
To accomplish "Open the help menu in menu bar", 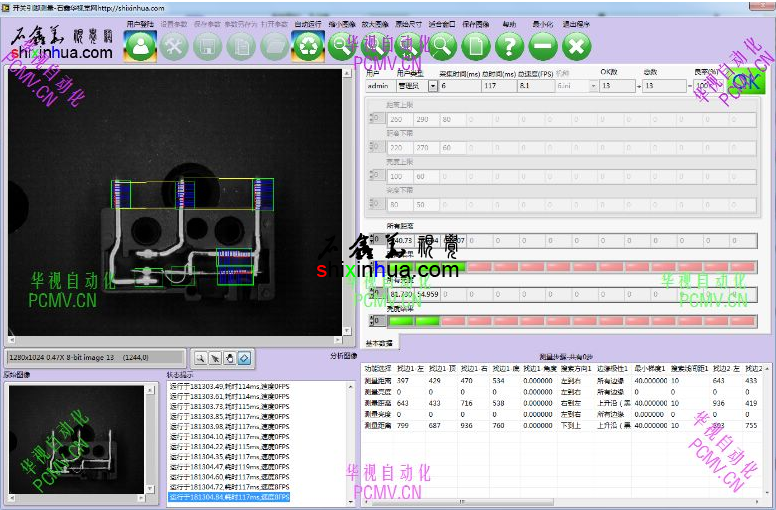I will coord(509,23).
